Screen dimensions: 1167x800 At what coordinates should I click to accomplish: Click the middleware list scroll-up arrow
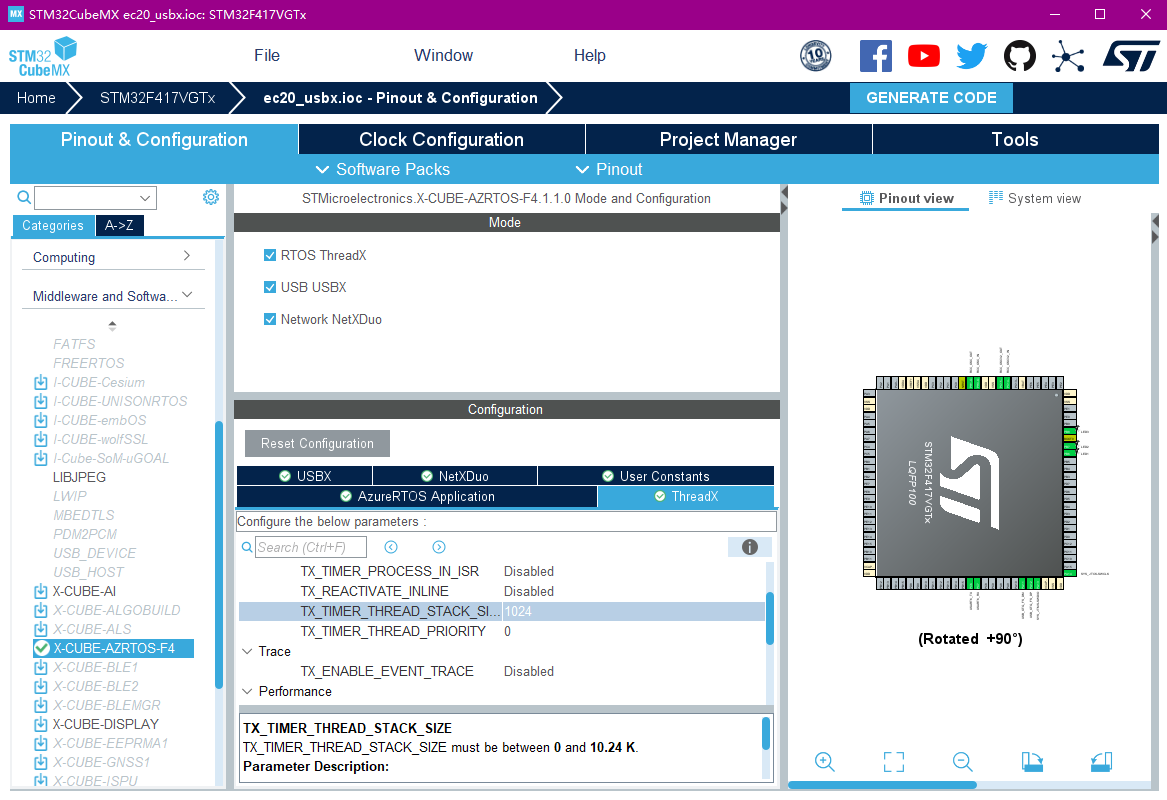click(x=112, y=325)
